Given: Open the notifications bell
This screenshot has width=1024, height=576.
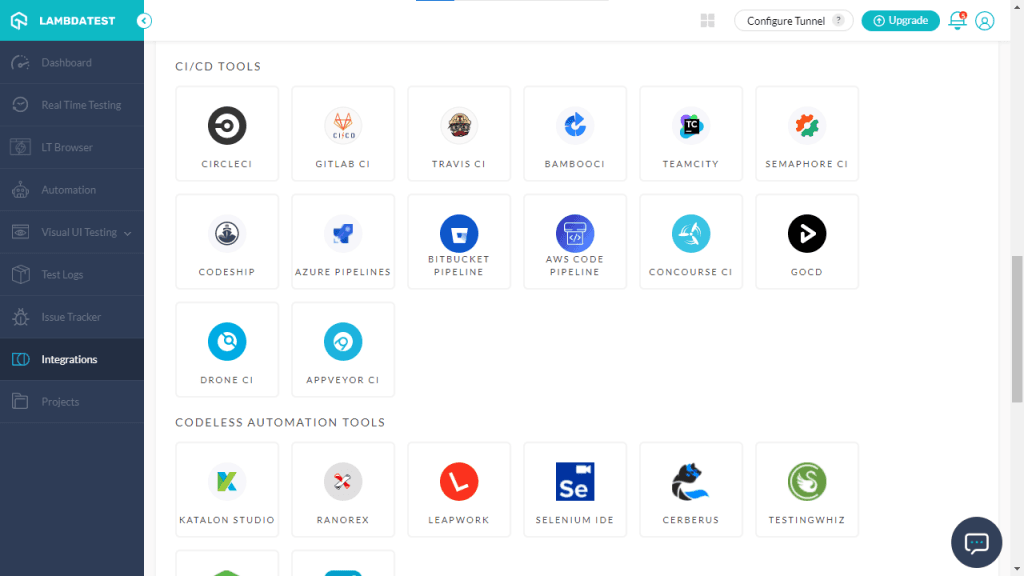Looking at the screenshot, I should [x=957, y=20].
